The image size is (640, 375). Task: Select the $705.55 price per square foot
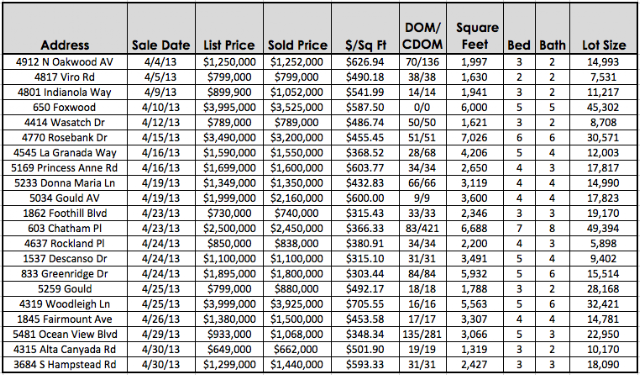[x=365, y=304]
